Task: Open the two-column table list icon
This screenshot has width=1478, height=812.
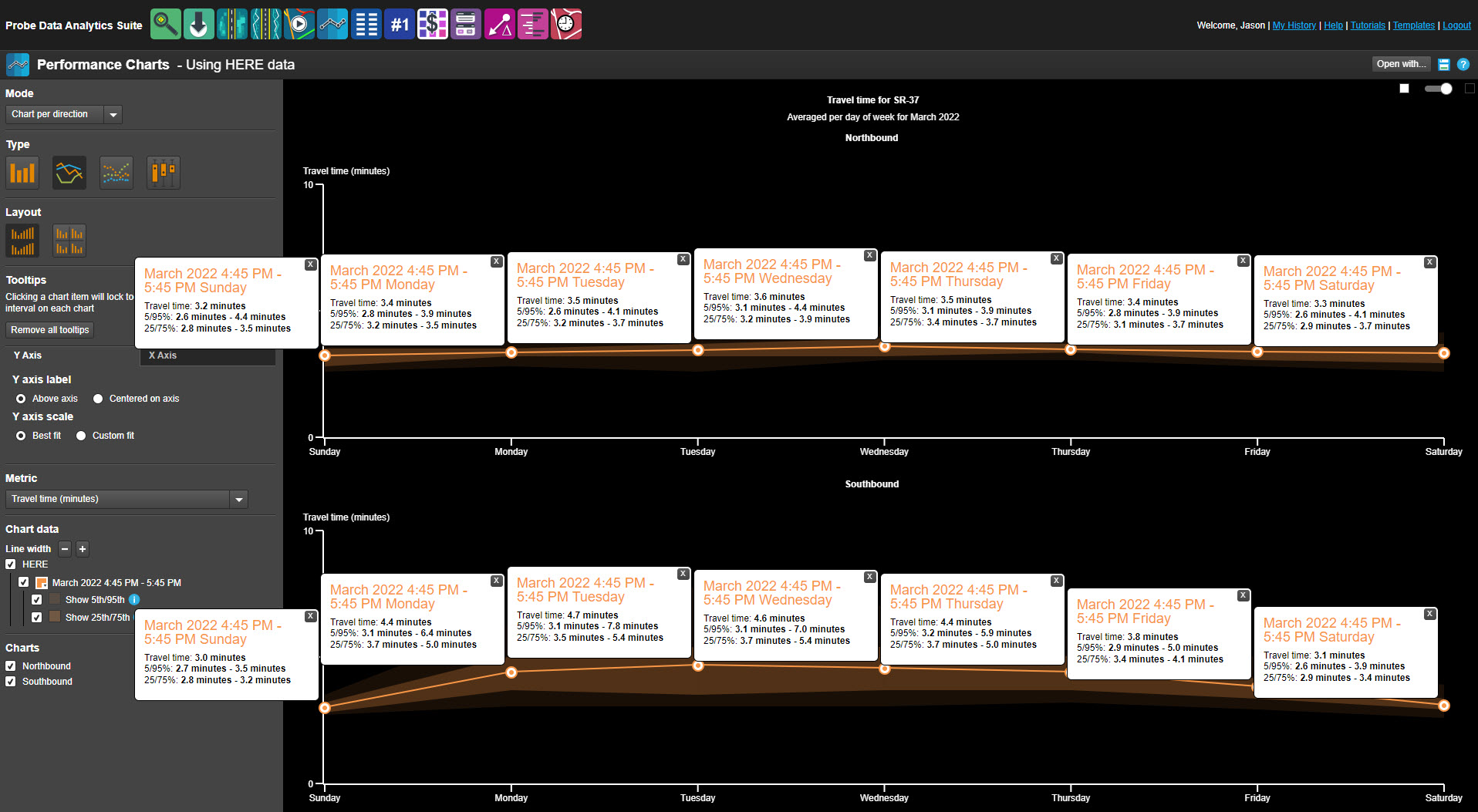Action: pyautogui.click(x=366, y=25)
